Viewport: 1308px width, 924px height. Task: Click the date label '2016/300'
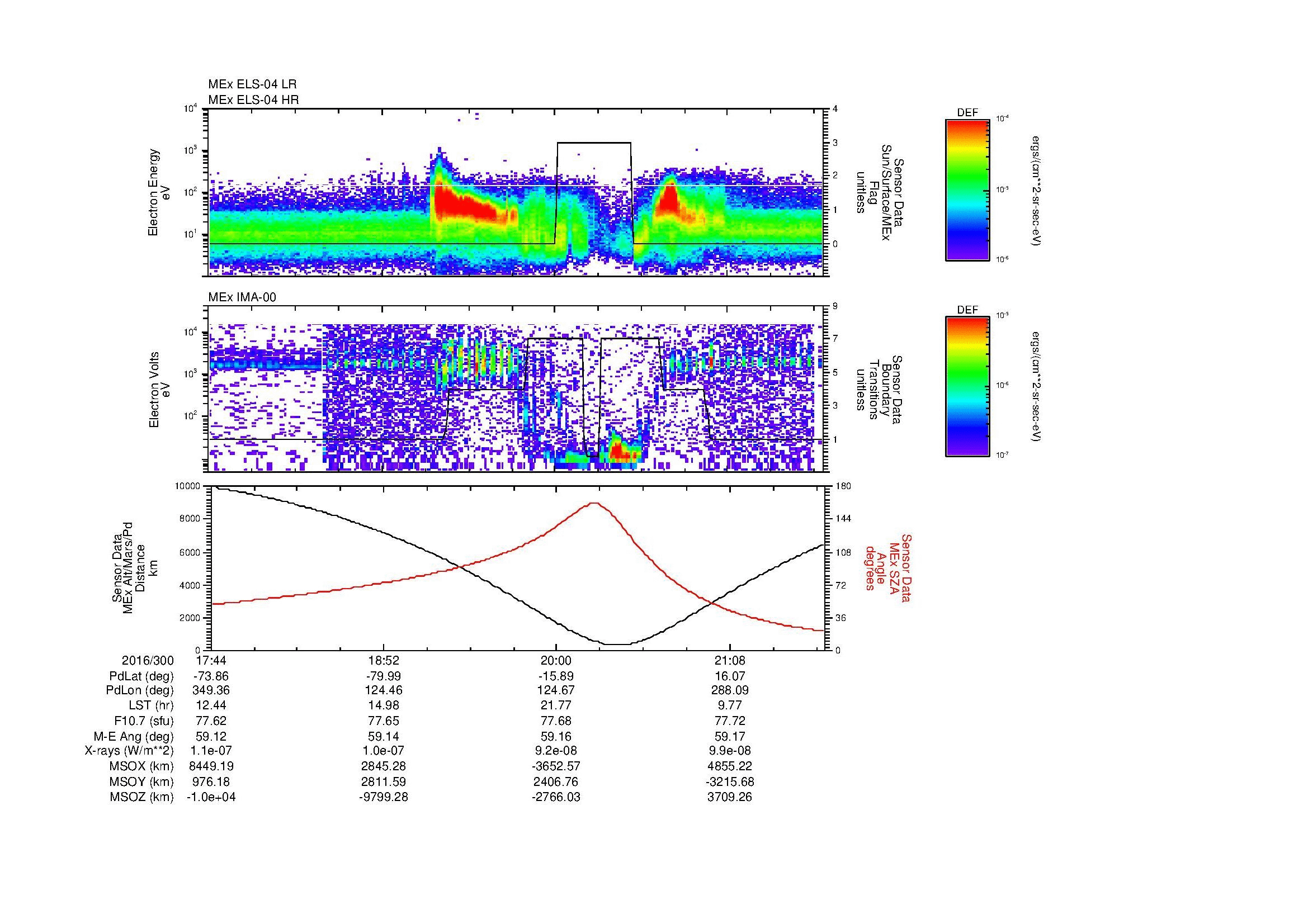(x=148, y=661)
